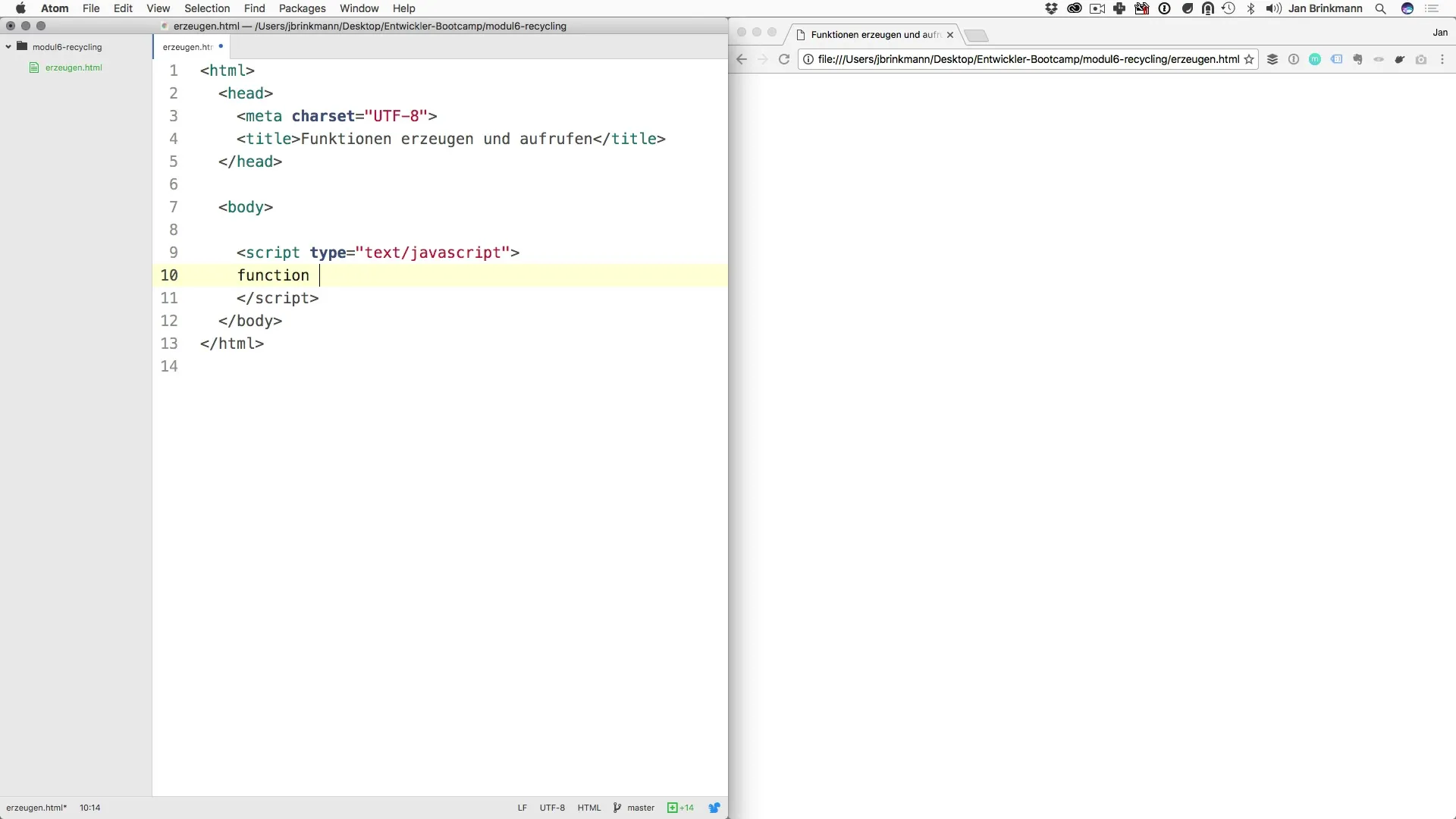Place cursor on line 10 function text
Image resolution: width=1456 pixels, height=819 pixels.
coord(273,275)
